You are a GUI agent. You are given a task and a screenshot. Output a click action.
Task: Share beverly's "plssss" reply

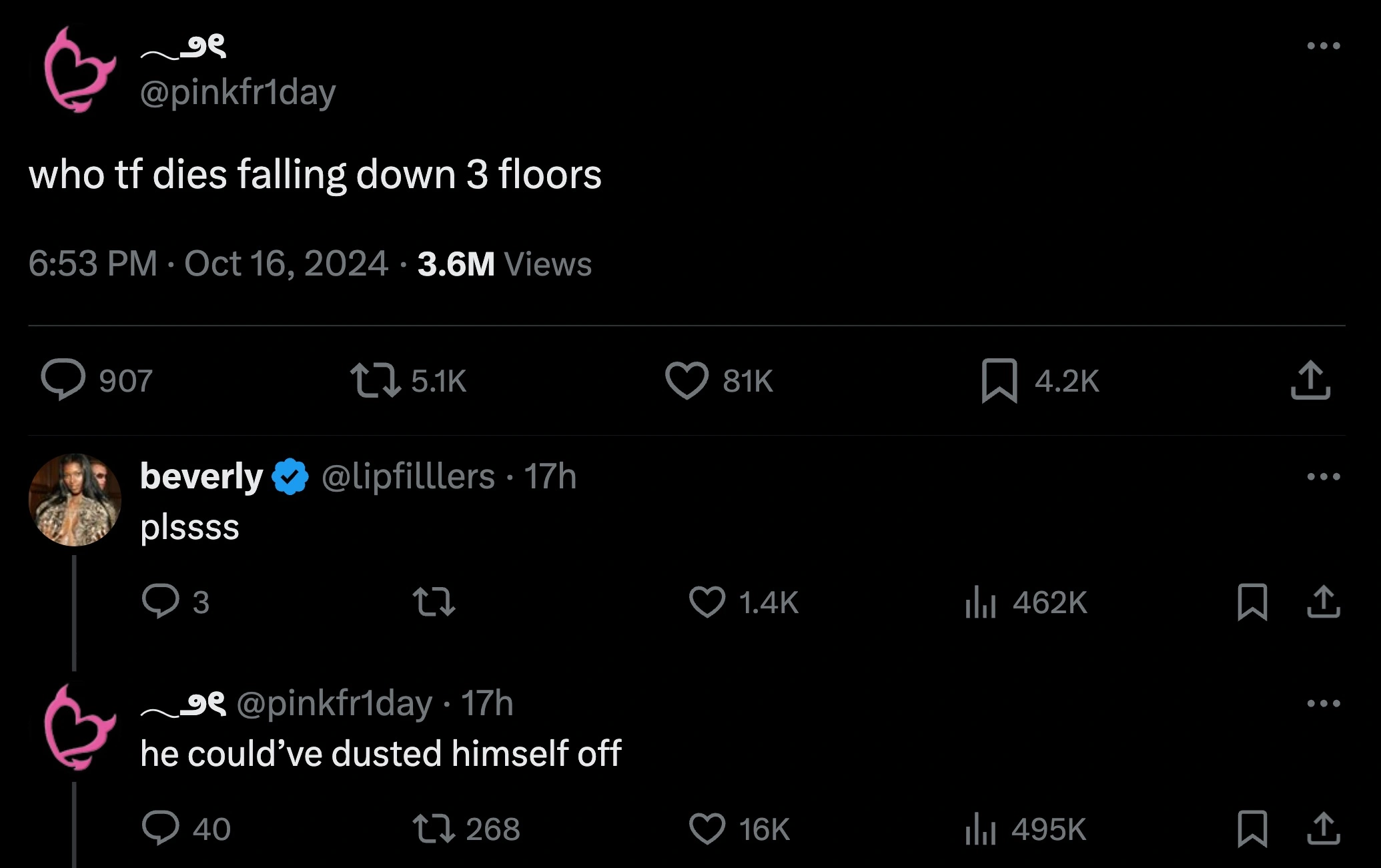coord(1324,602)
